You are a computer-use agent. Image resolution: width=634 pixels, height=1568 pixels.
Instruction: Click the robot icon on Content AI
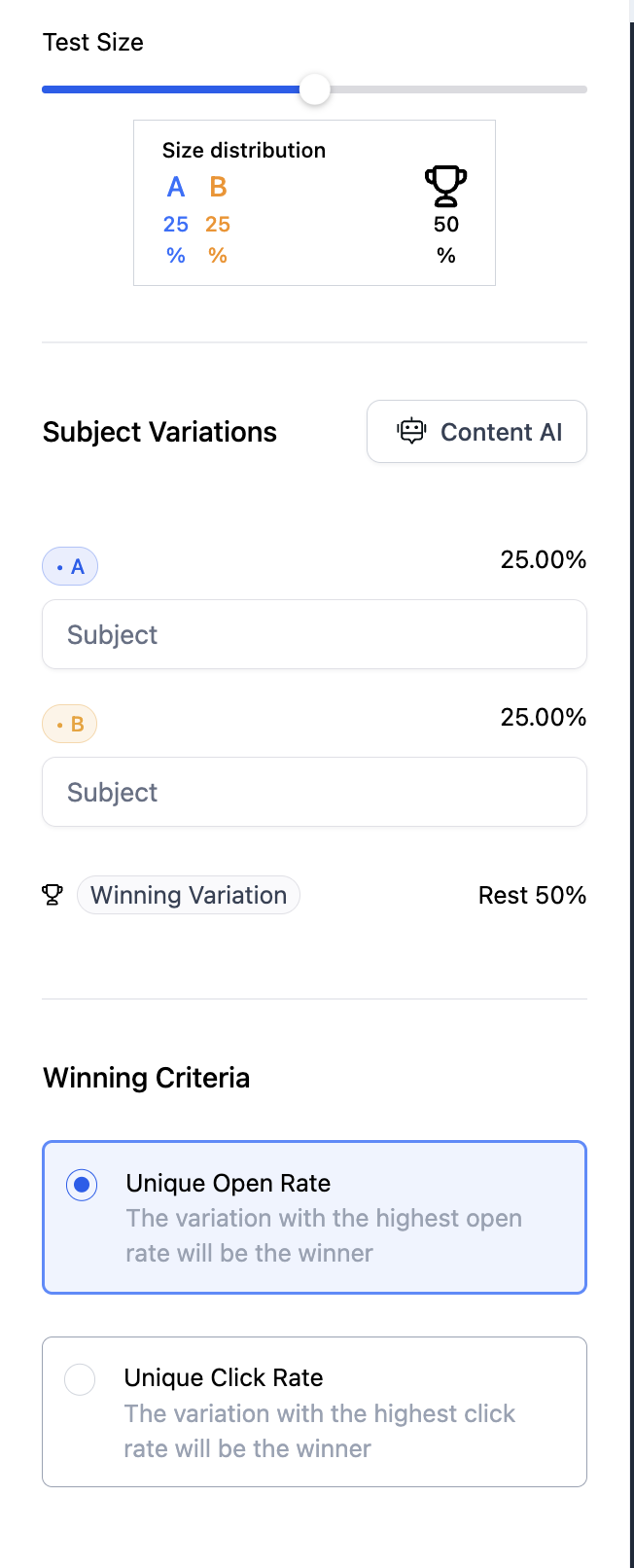click(412, 432)
